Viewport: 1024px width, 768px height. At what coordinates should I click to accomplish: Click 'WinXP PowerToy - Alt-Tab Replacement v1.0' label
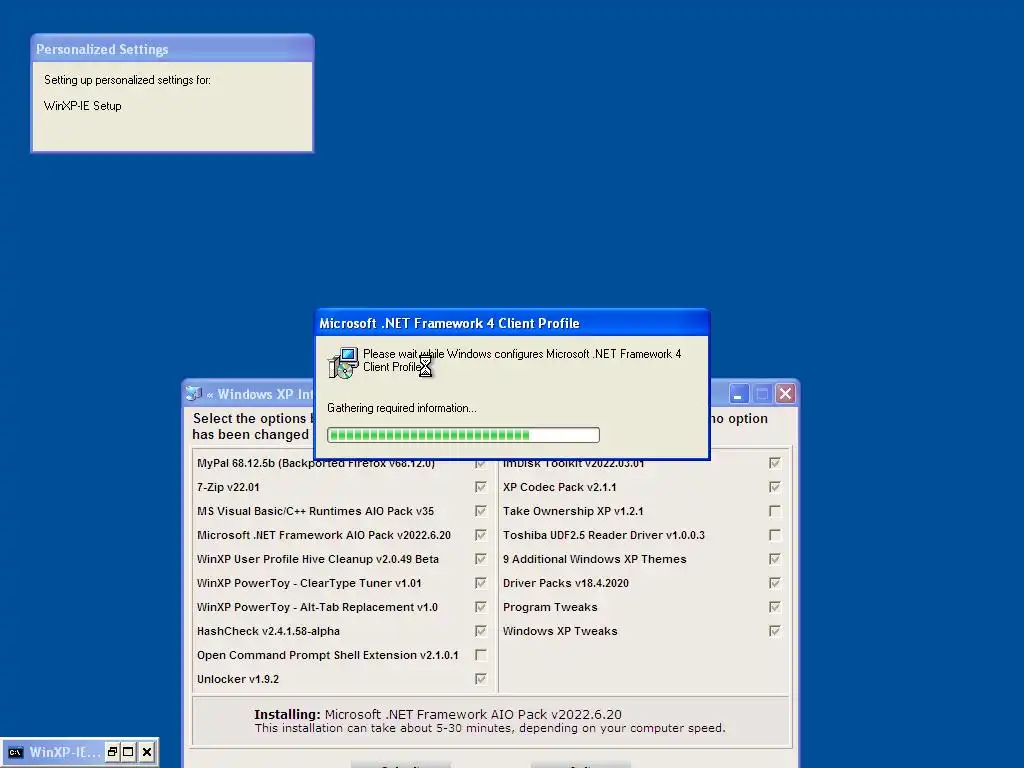pos(317,607)
